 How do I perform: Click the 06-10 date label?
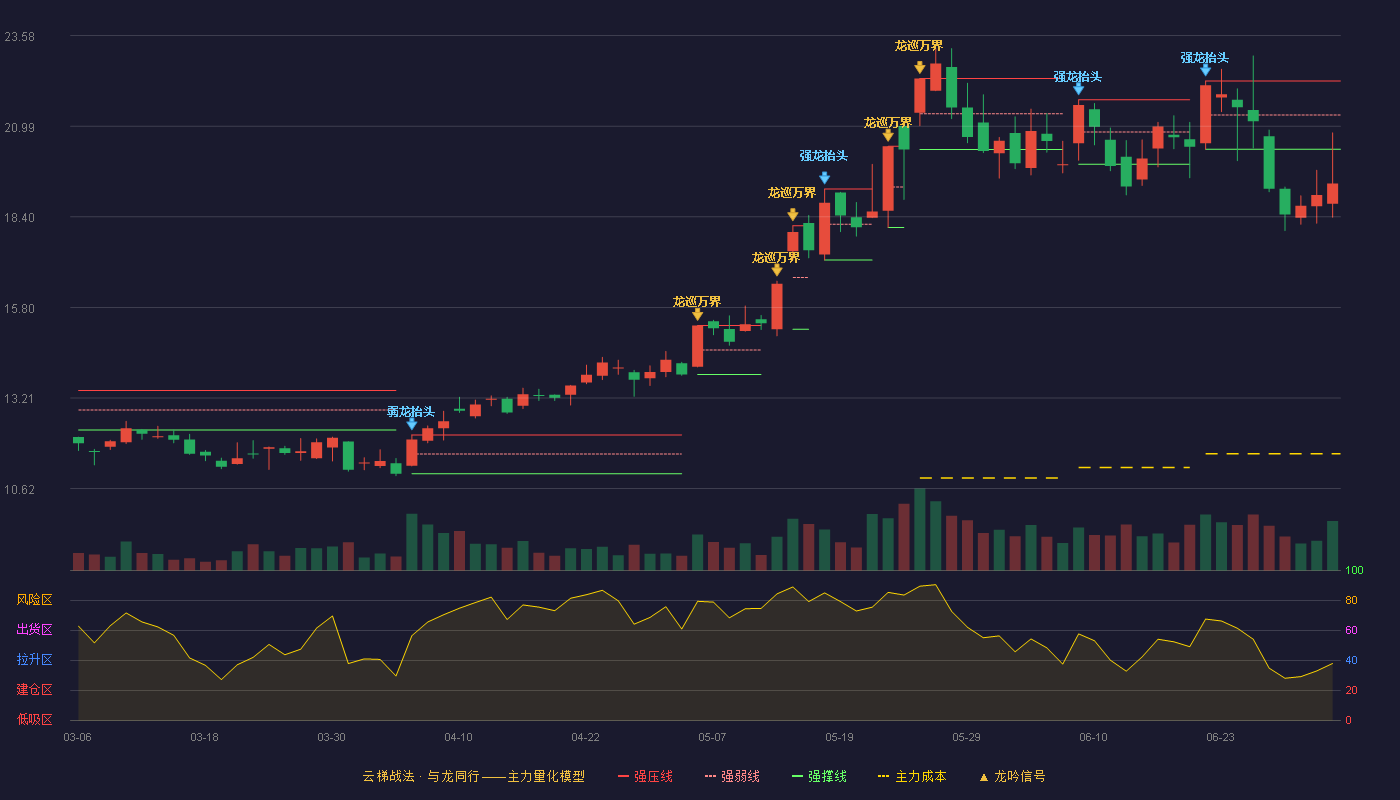tap(1093, 737)
